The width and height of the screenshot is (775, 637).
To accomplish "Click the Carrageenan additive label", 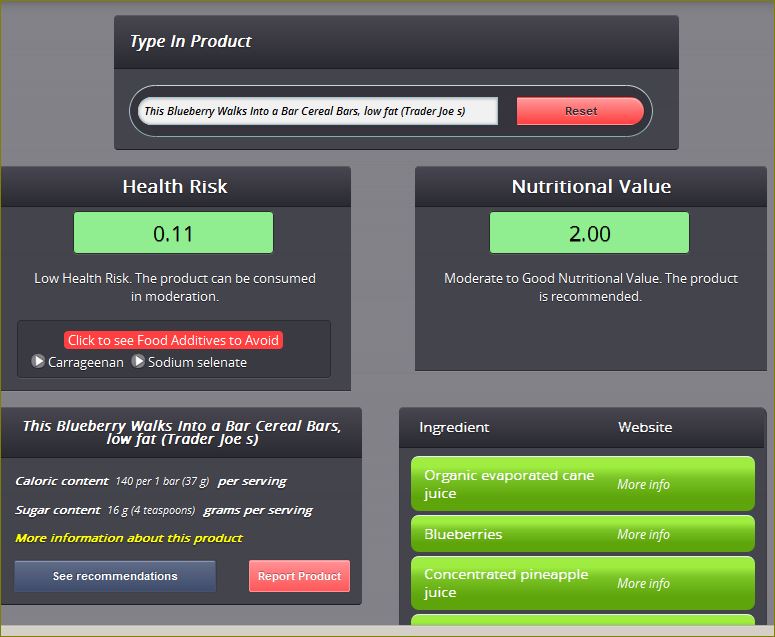I will pyautogui.click(x=86, y=362).
